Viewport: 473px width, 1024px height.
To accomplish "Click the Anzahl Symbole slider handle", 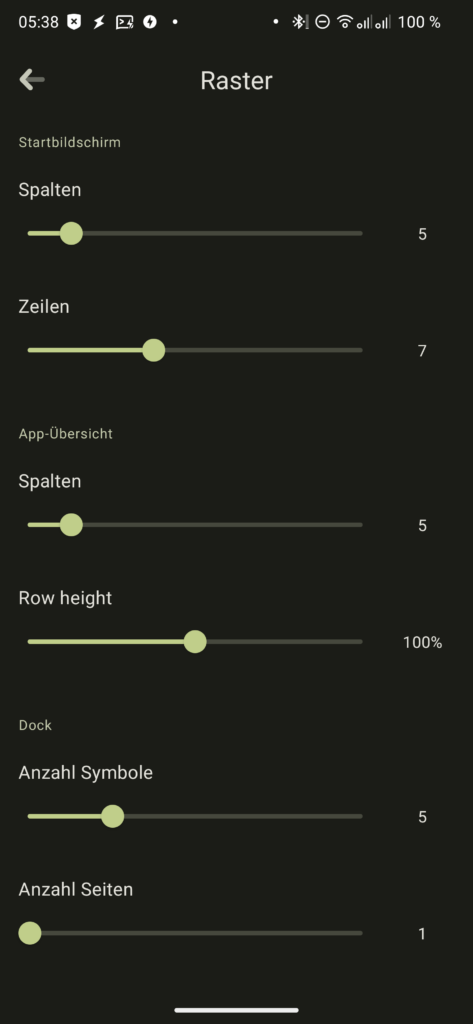I will coord(112,816).
